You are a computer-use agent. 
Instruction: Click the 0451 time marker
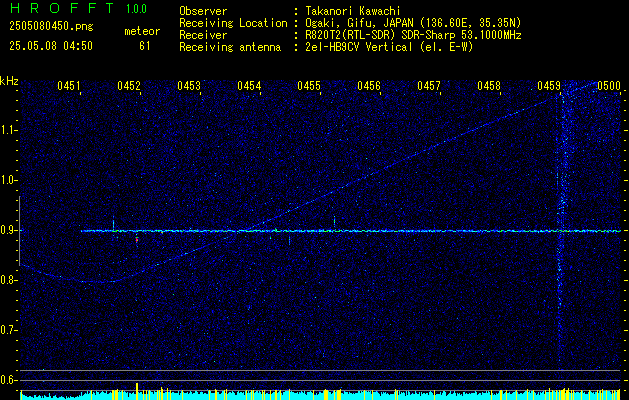point(69,86)
